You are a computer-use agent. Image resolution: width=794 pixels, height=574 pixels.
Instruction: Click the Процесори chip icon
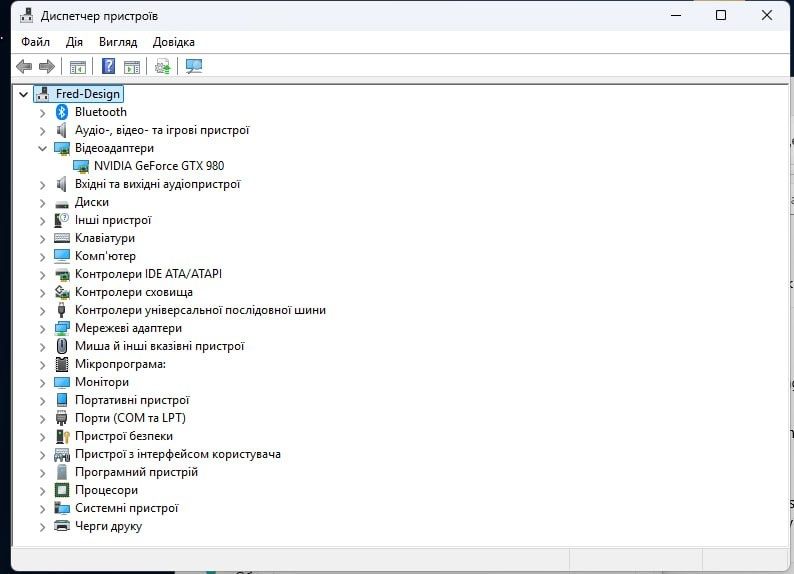(x=62, y=490)
